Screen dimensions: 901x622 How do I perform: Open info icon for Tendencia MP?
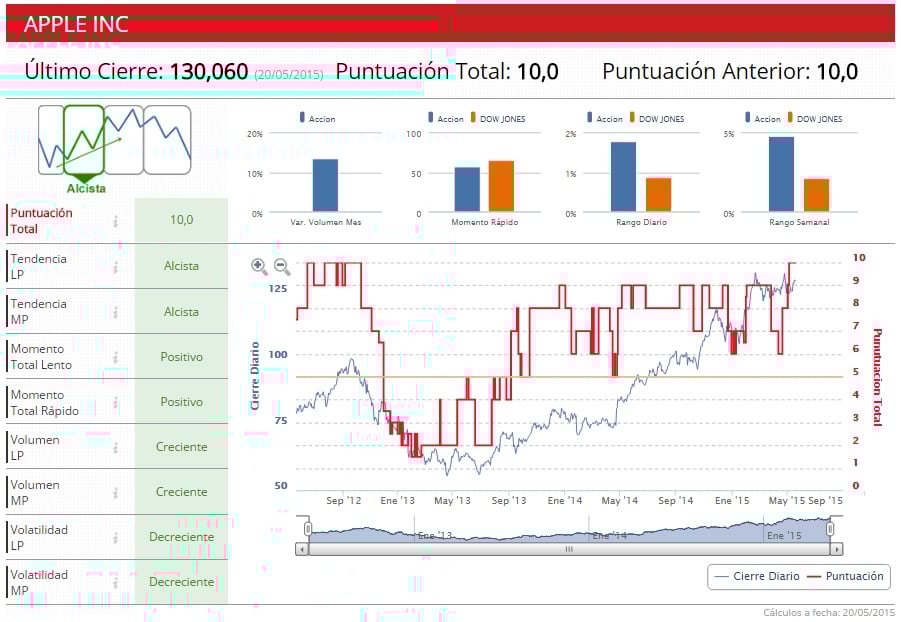coord(115,312)
